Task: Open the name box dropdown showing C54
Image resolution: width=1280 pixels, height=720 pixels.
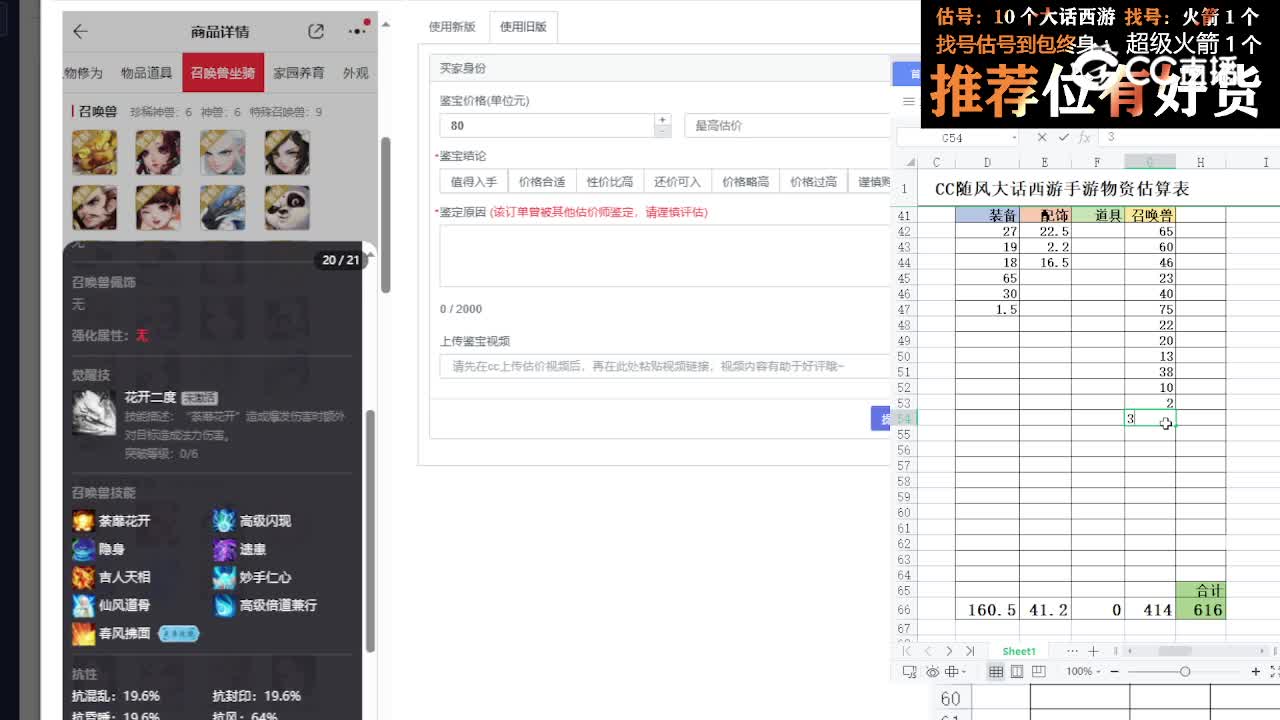Action: [x=1016, y=137]
